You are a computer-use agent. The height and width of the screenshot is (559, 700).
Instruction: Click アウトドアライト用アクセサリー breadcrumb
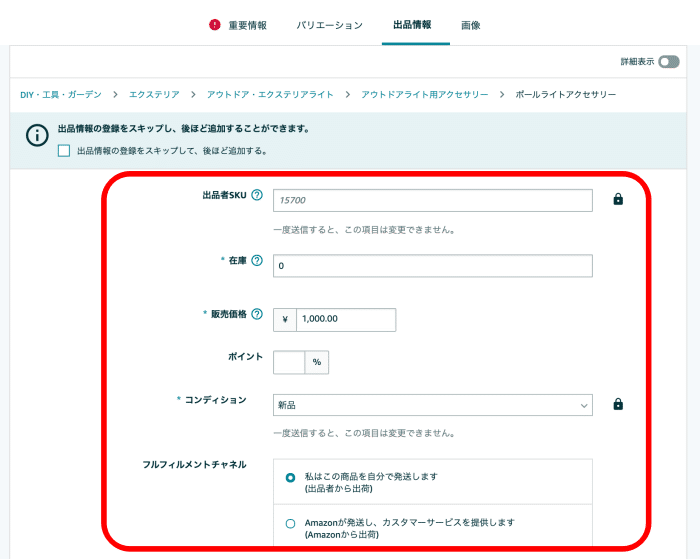(x=424, y=94)
